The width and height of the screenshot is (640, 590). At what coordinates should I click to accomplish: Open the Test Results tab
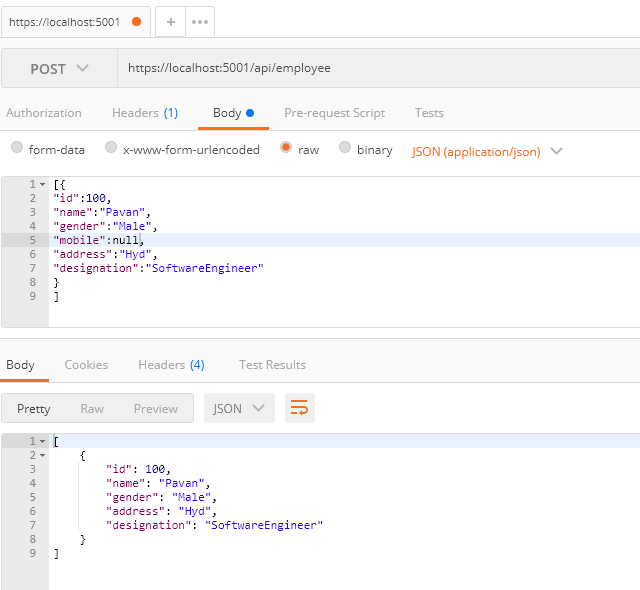click(272, 365)
